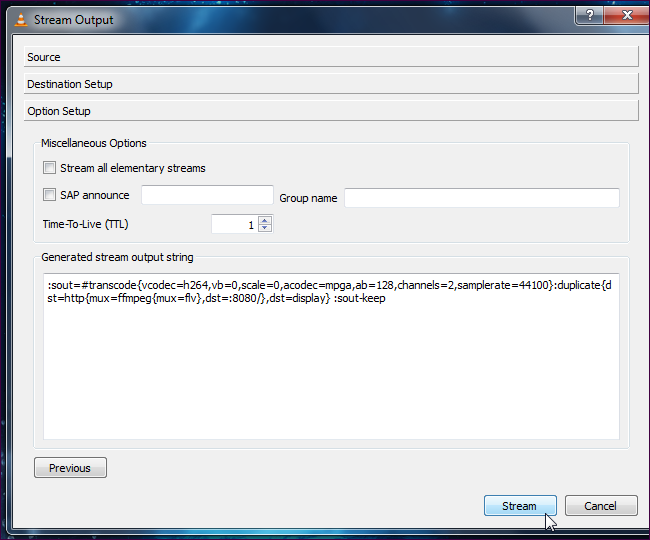Collapse the Option Setup section

pyautogui.click(x=331, y=111)
